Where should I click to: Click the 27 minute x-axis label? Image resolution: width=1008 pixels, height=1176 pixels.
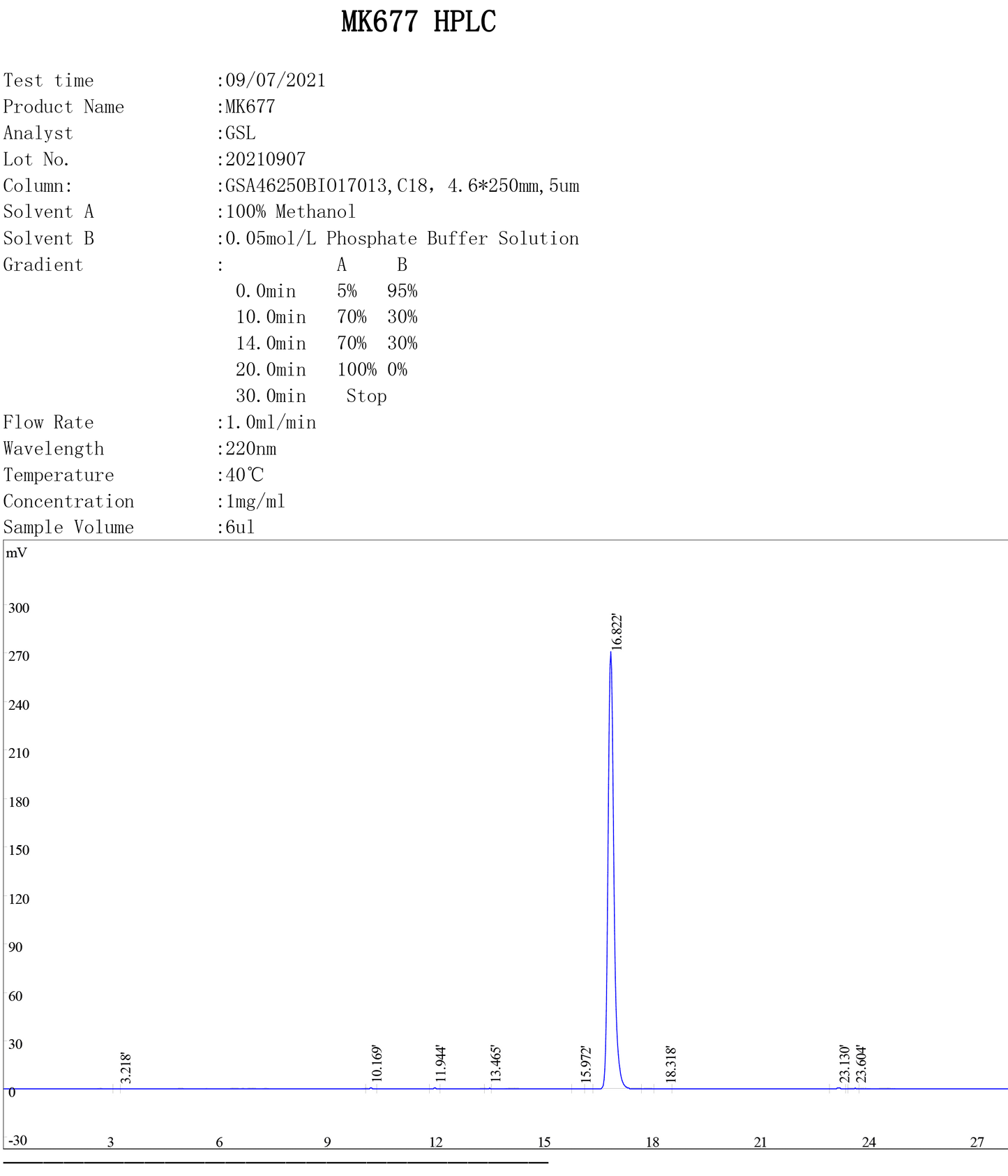point(977,1142)
